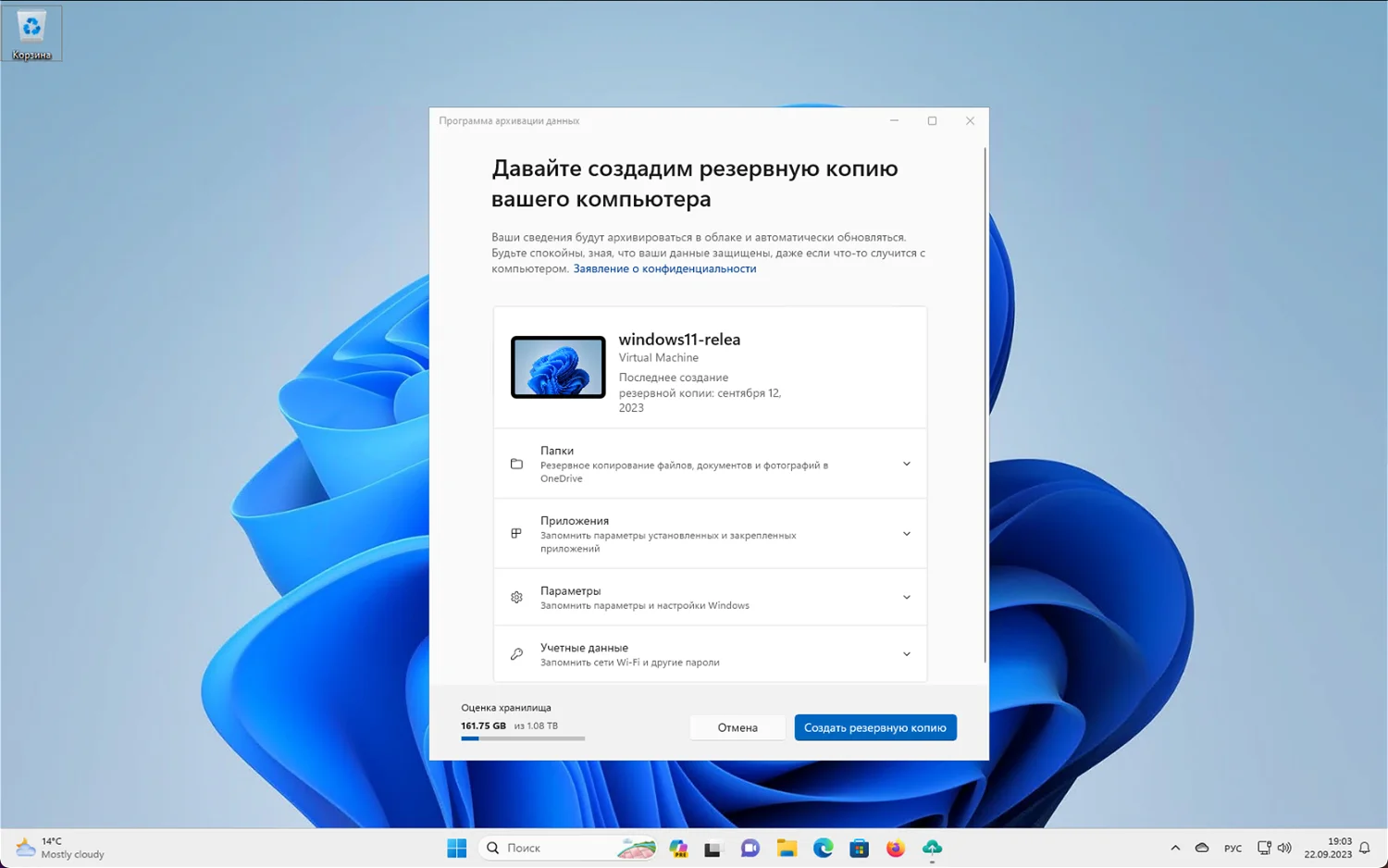The width and height of the screenshot is (1388, 868).
Task: Open the Заявление о конфиденциальности link
Action: pos(664,269)
